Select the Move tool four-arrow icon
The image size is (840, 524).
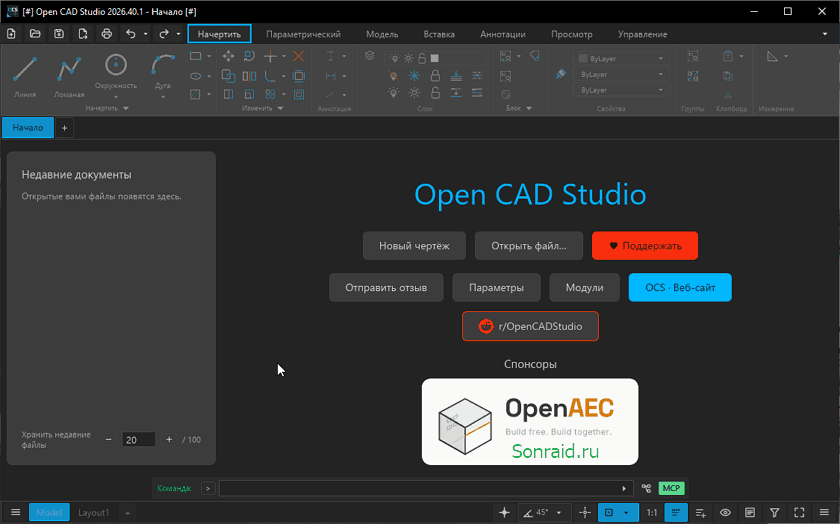pyautogui.click(x=228, y=56)
